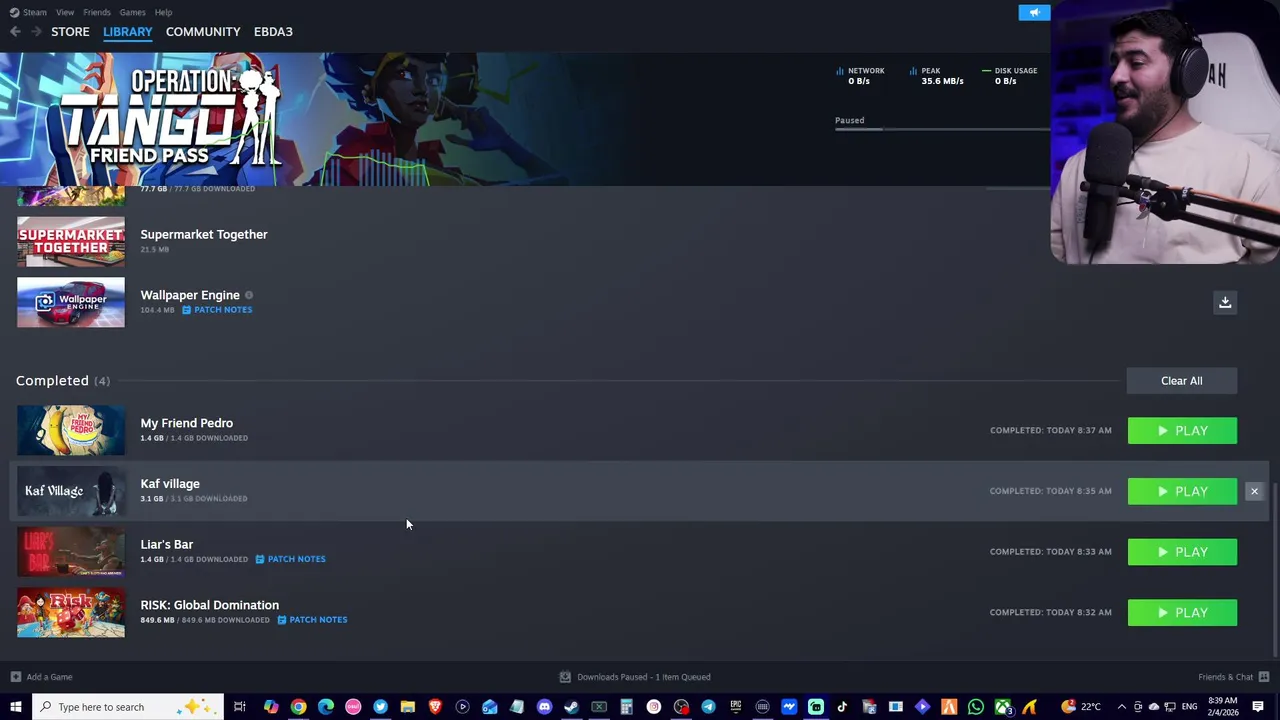Screen dimensions: 1280x720
Task: Open Brave browser from taskbar
Action: (435, 707)
